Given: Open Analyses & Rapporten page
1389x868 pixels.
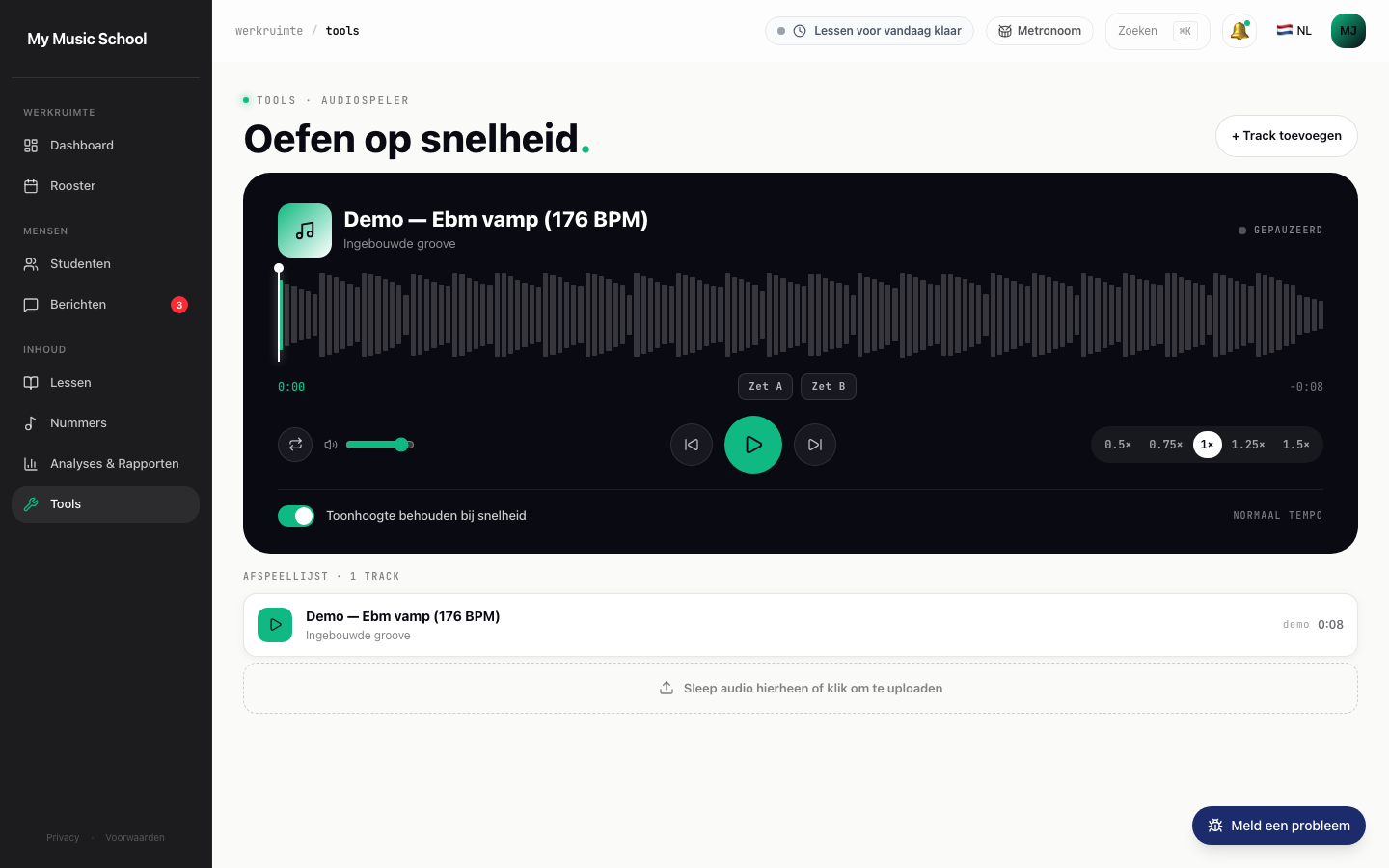Looking at the screenshot, I should (x=105, y=464).
